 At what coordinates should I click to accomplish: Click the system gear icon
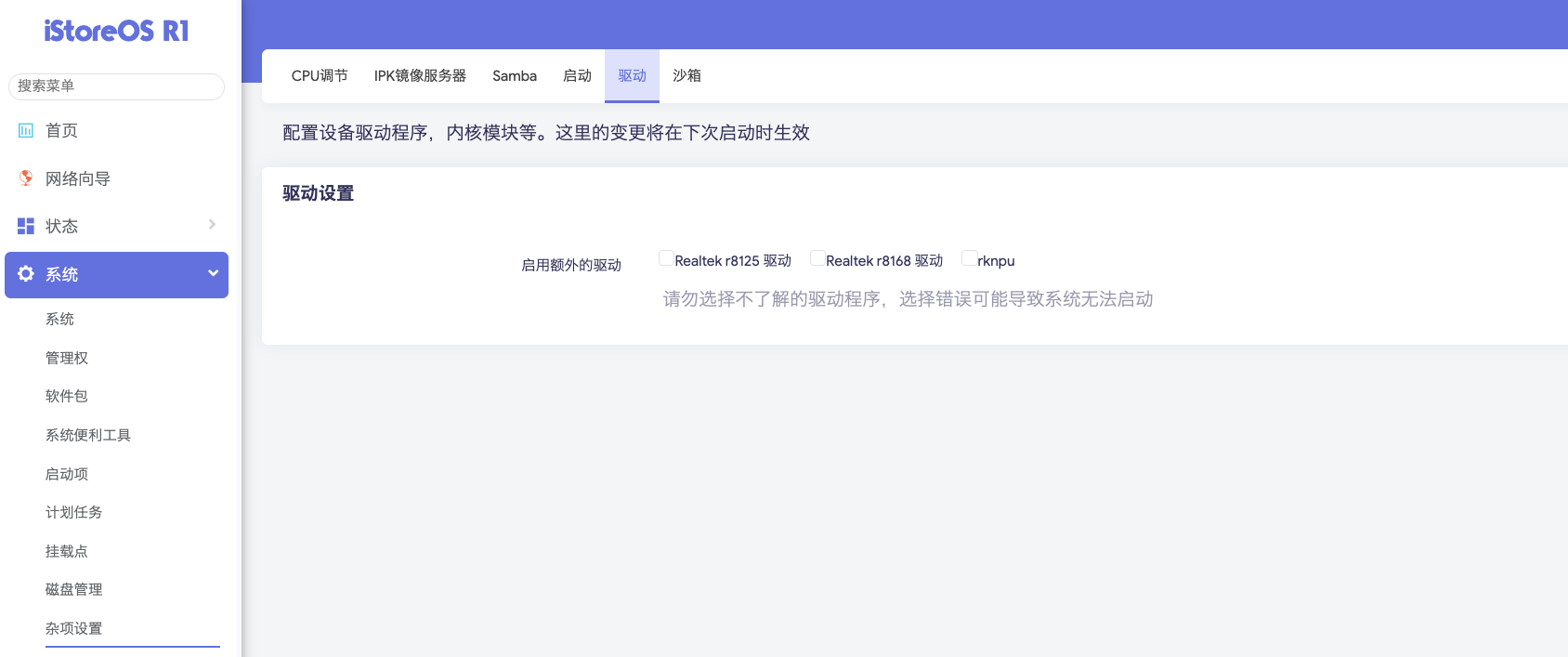[x=26, y=274]
